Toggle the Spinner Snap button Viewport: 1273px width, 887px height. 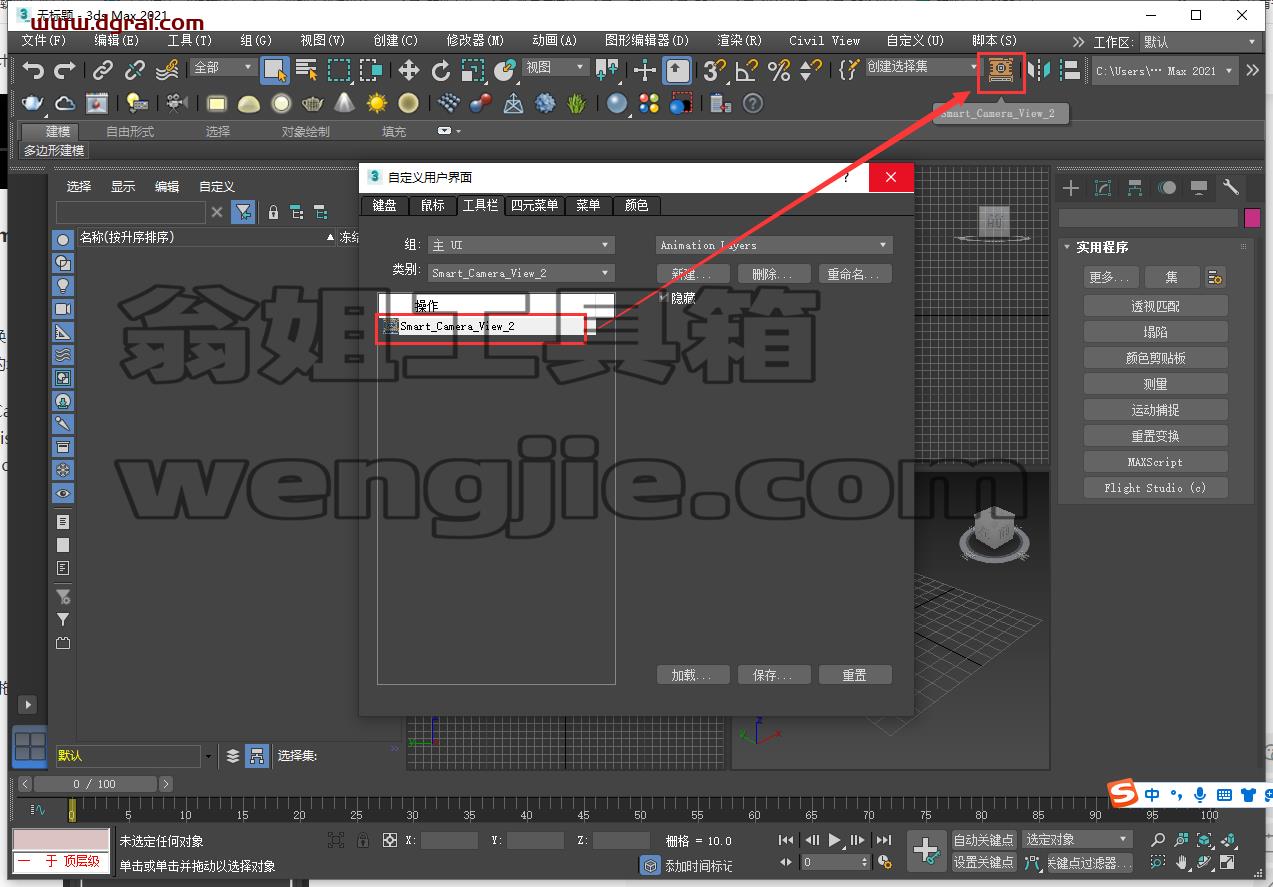[x=810, y=70]
